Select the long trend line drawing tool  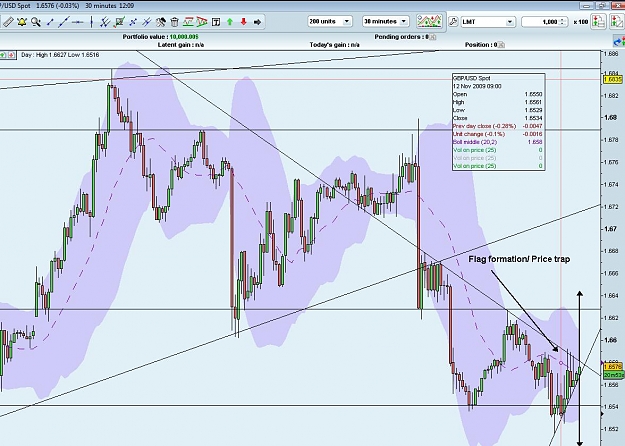pos(64,22)
